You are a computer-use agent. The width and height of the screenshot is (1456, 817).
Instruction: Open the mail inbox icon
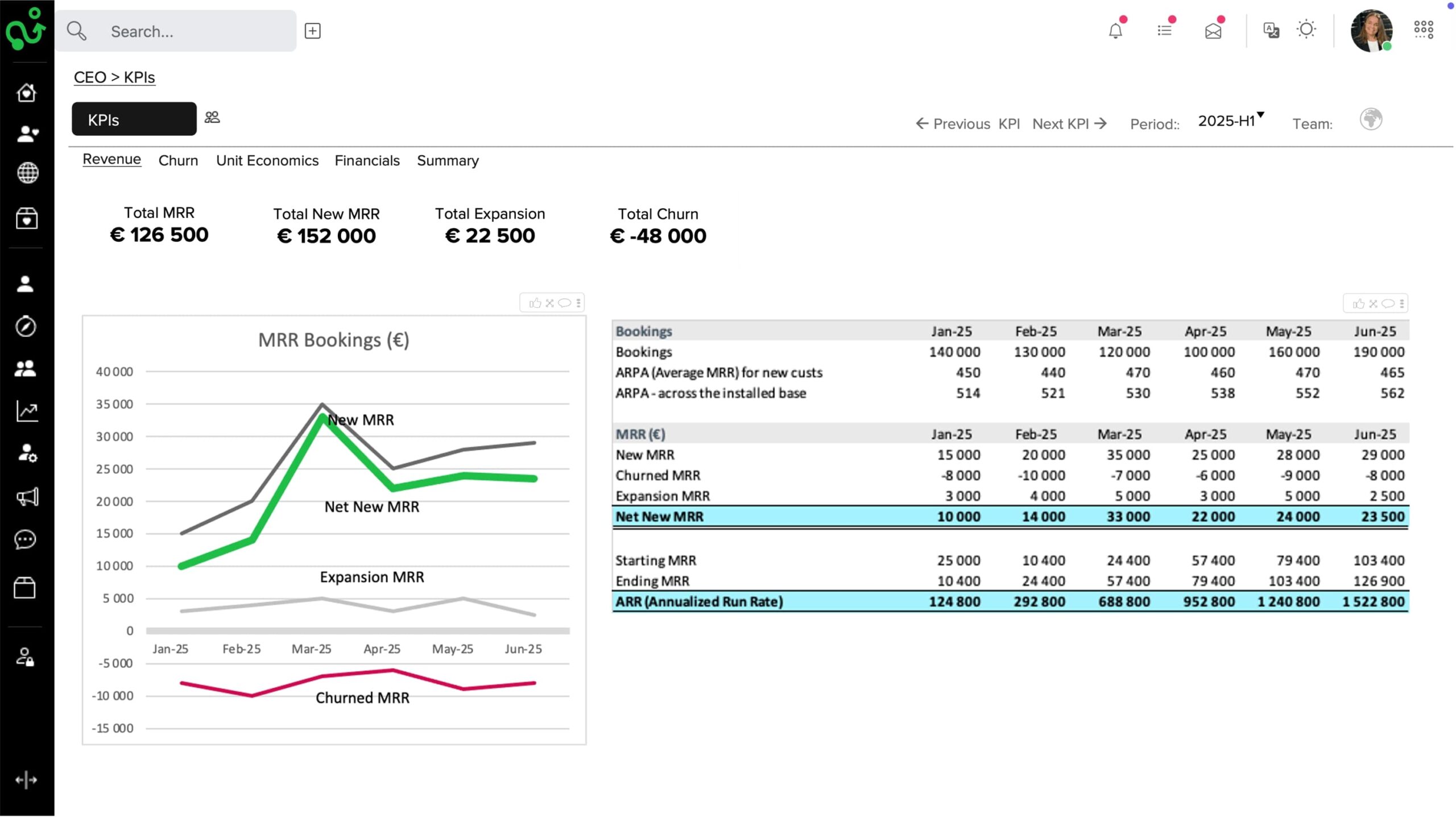point(1213,31)
